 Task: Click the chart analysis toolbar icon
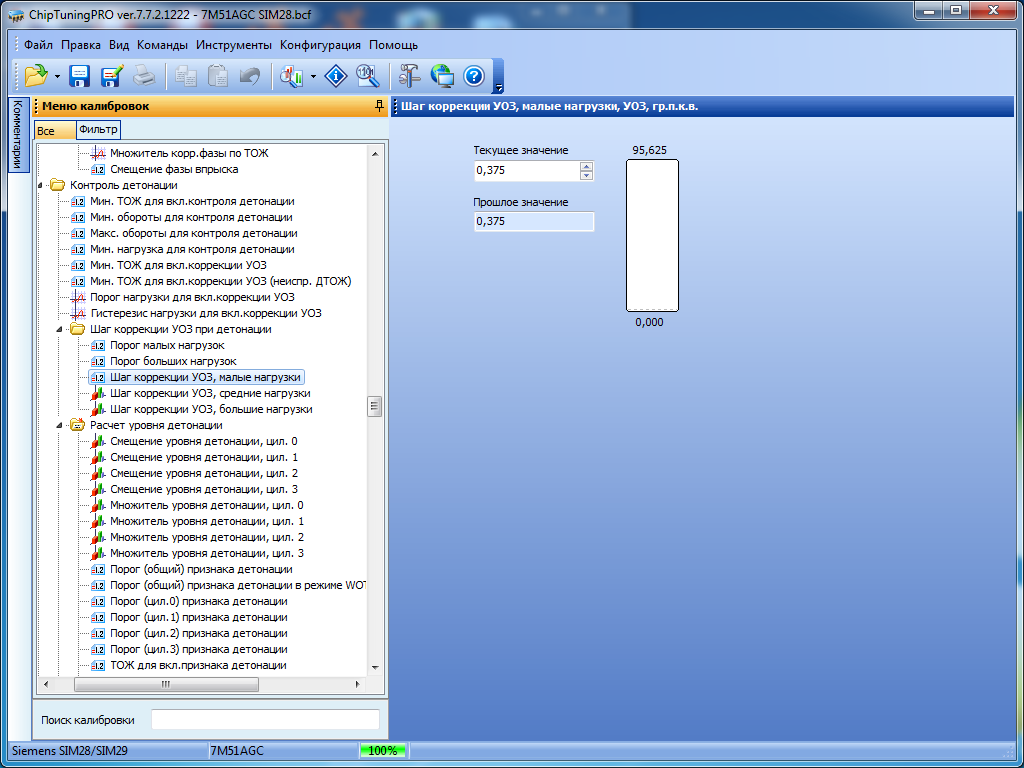point(292,76)
